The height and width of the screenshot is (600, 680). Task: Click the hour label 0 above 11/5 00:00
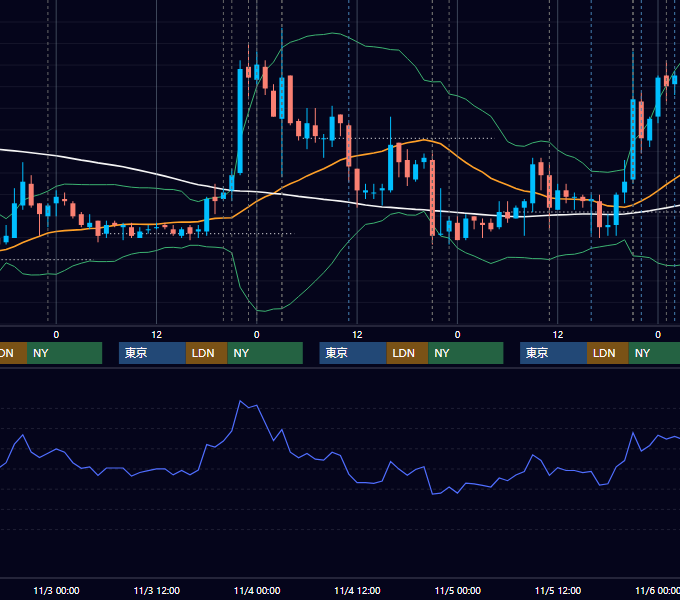457,335
